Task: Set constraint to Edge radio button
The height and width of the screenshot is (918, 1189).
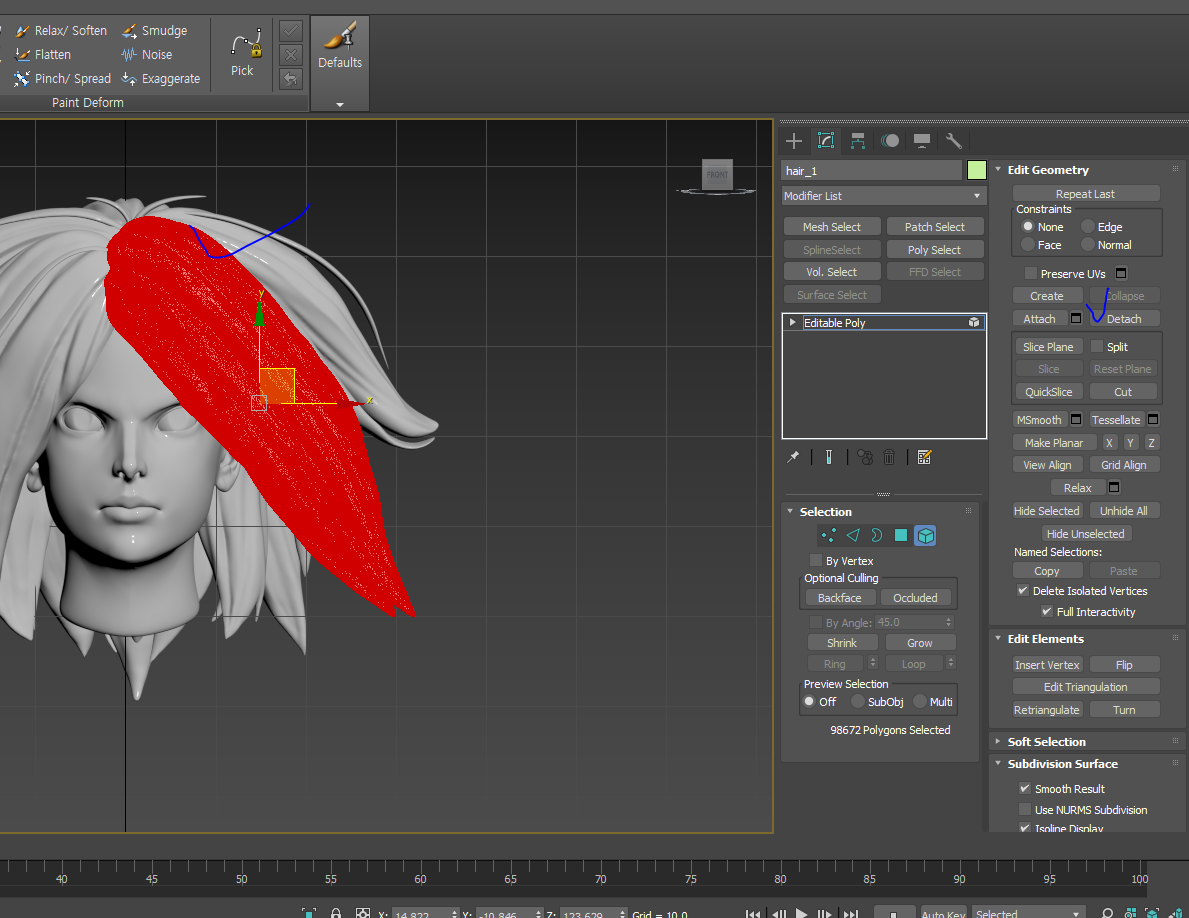Action: coord(1087,227)
